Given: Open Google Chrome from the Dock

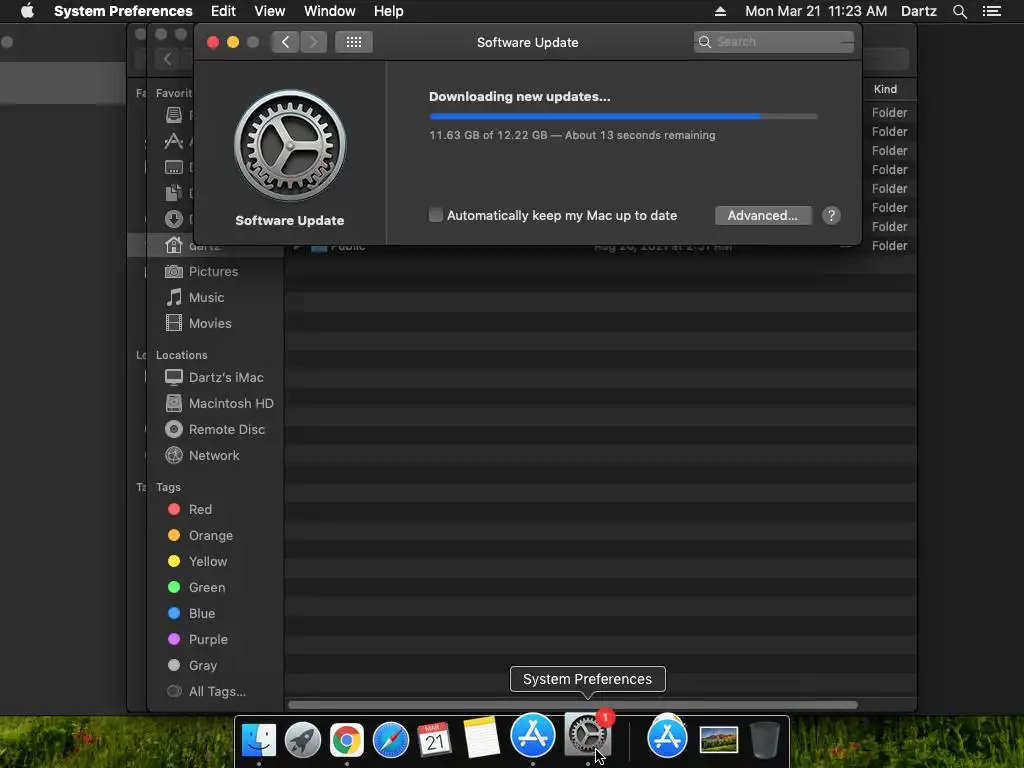Looking at the screenshot, I should [346, 740].
